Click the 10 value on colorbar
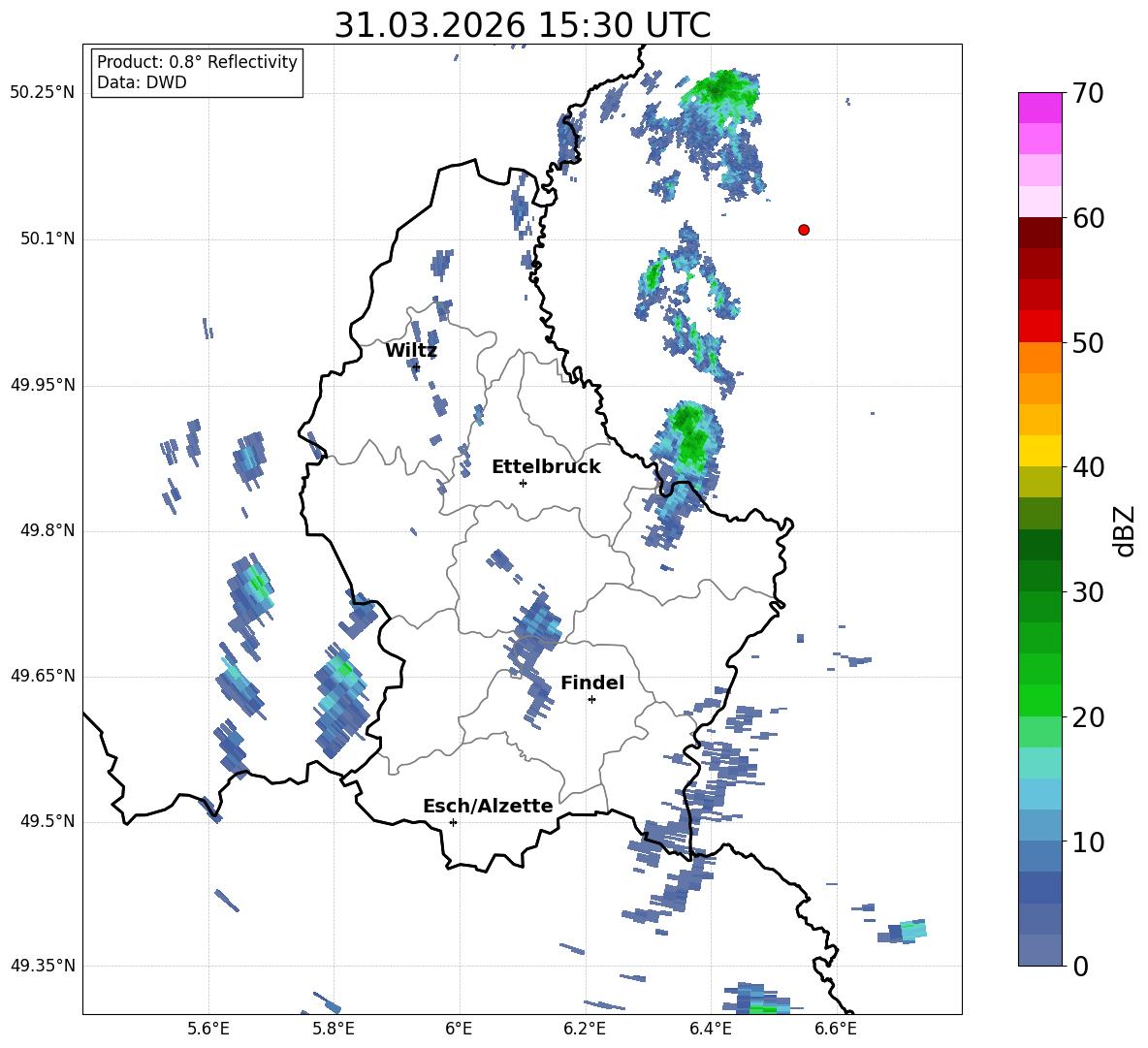Image resolution: width=1148 pixels, height=1048 pixels. (x=1088, y=842)
